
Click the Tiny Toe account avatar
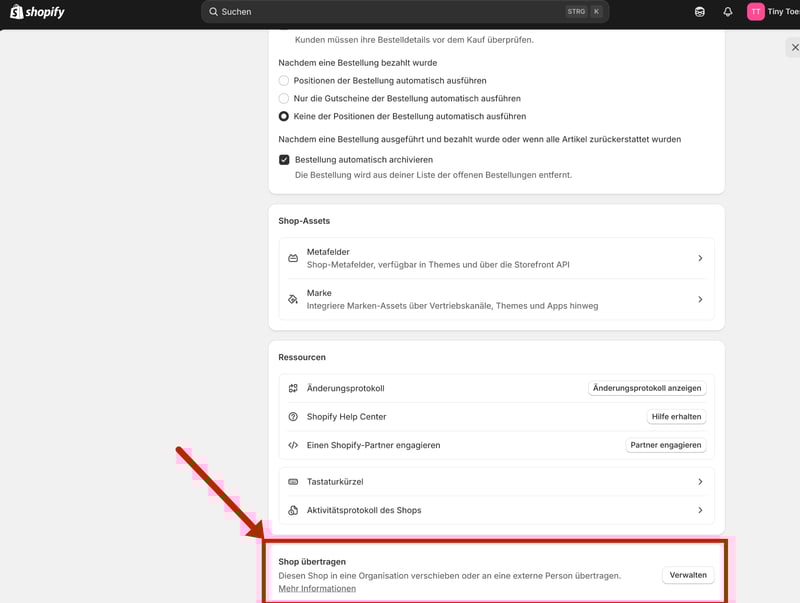tap(756, 12)
